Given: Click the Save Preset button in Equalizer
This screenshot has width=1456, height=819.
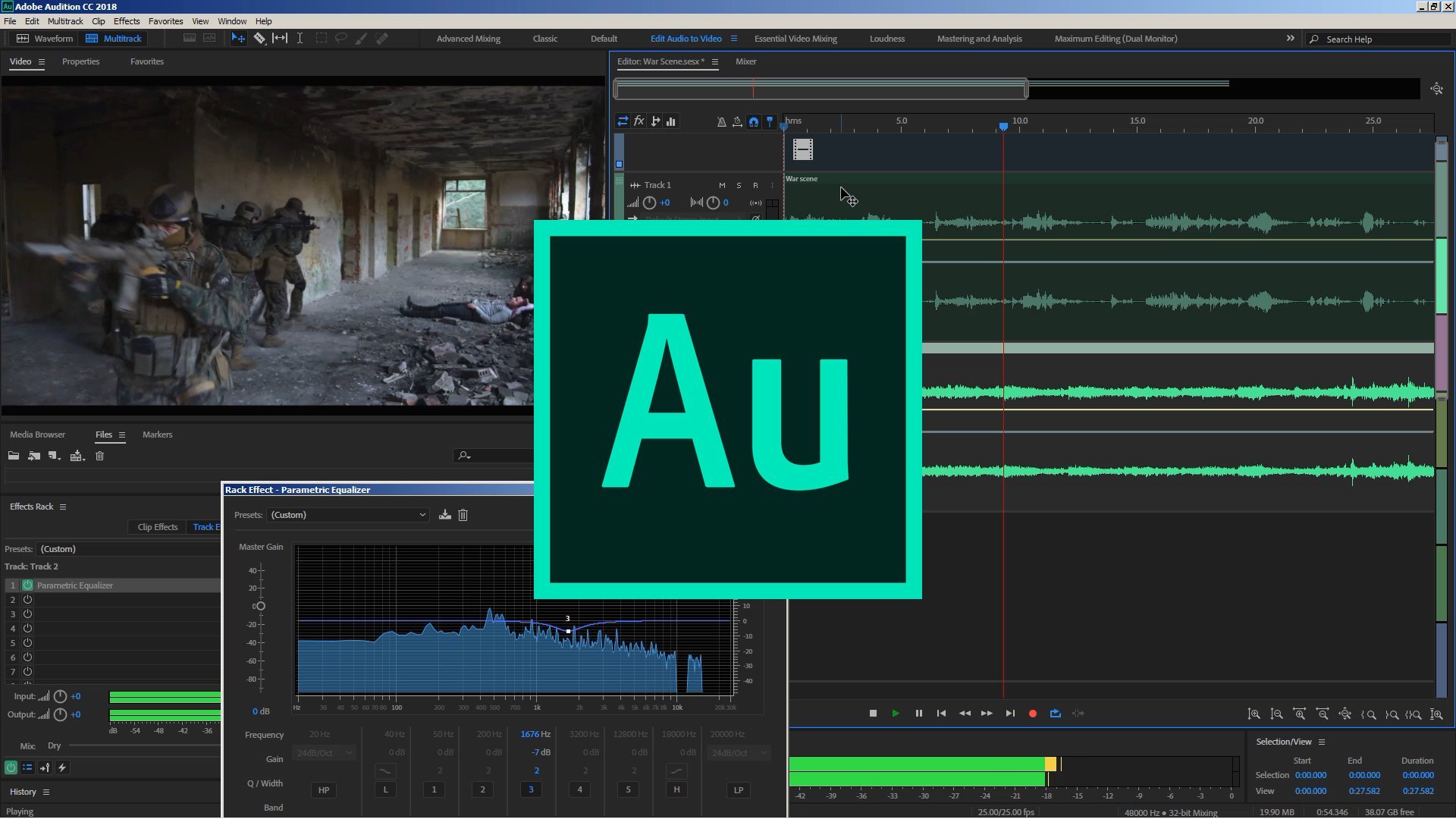Looking at the screenshot, I should tap(445, 514).
